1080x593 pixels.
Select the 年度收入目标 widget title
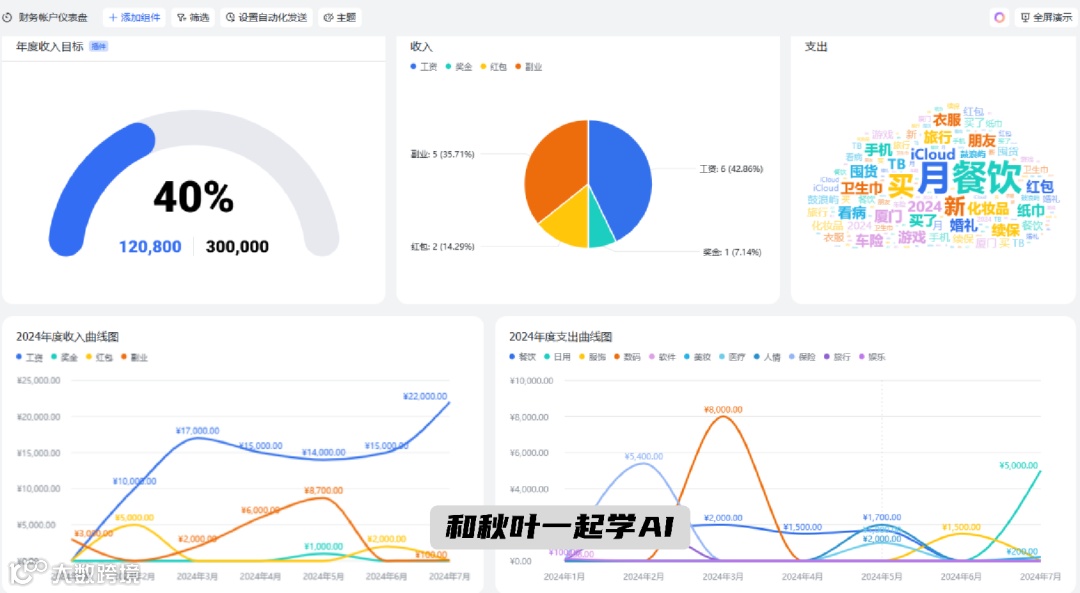(50, 46)
